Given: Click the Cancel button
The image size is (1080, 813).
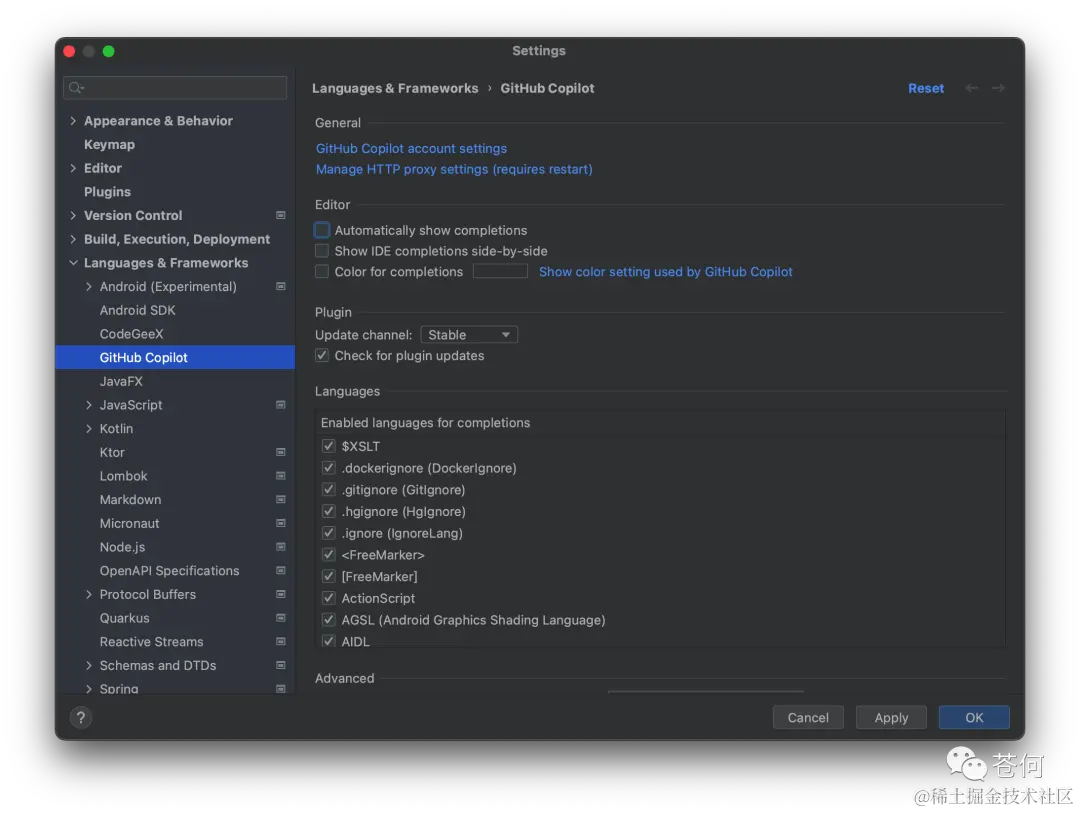Looking at the screenshot, I should [808, 717].
